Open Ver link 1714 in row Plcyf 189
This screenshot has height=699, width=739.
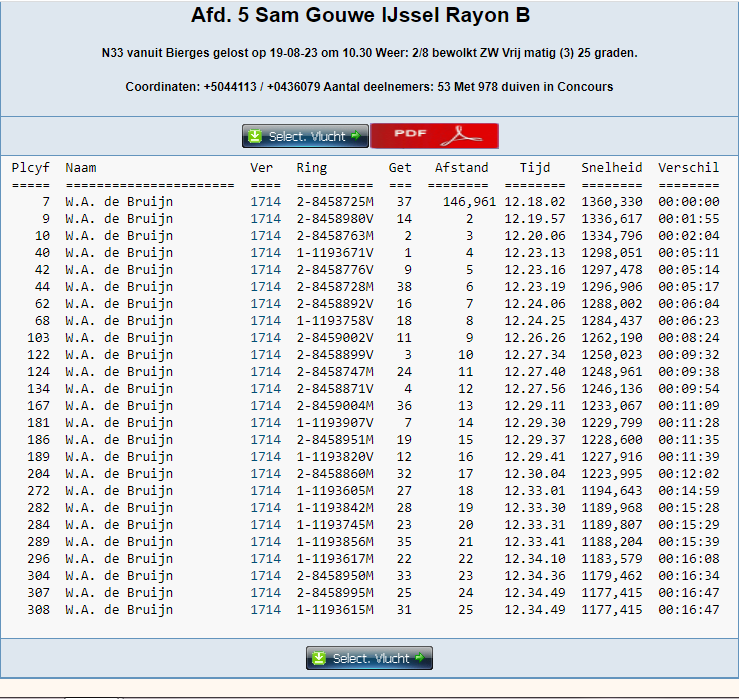click(265, 456)
